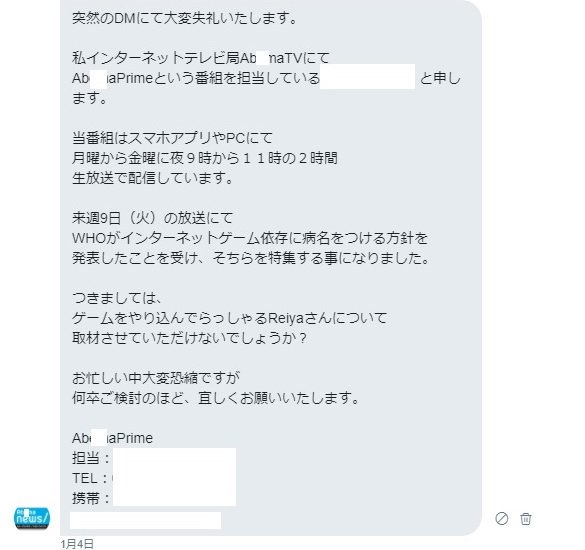Click the 担当: label in the signature
The width and height of the screenshot is (585, 550).
pyautogui.click(x=91, y=458)
